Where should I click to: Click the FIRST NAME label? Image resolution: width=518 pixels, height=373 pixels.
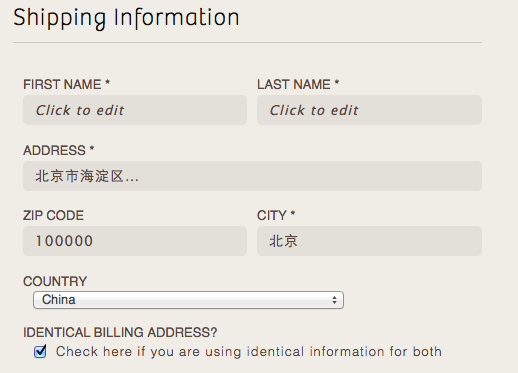click(x=62, y=84)
